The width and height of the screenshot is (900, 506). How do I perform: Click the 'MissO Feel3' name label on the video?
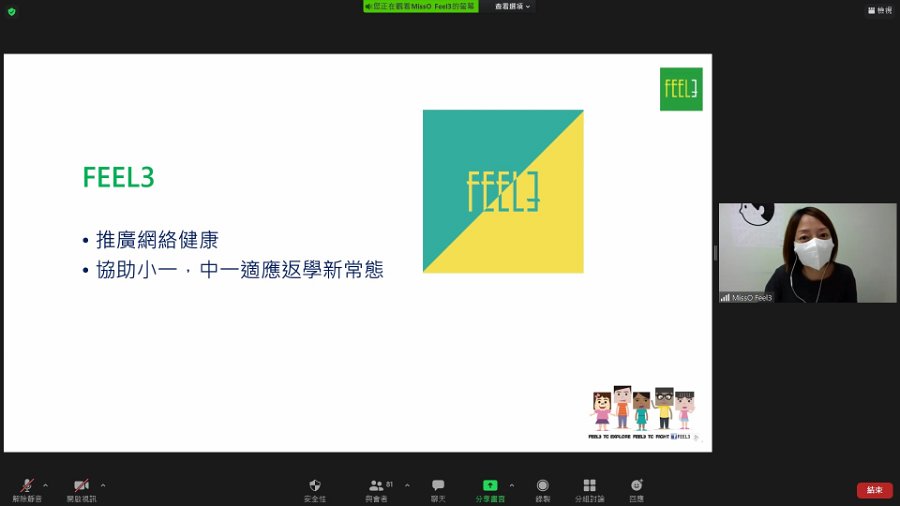pyautogui.click(x=752, y=298)
